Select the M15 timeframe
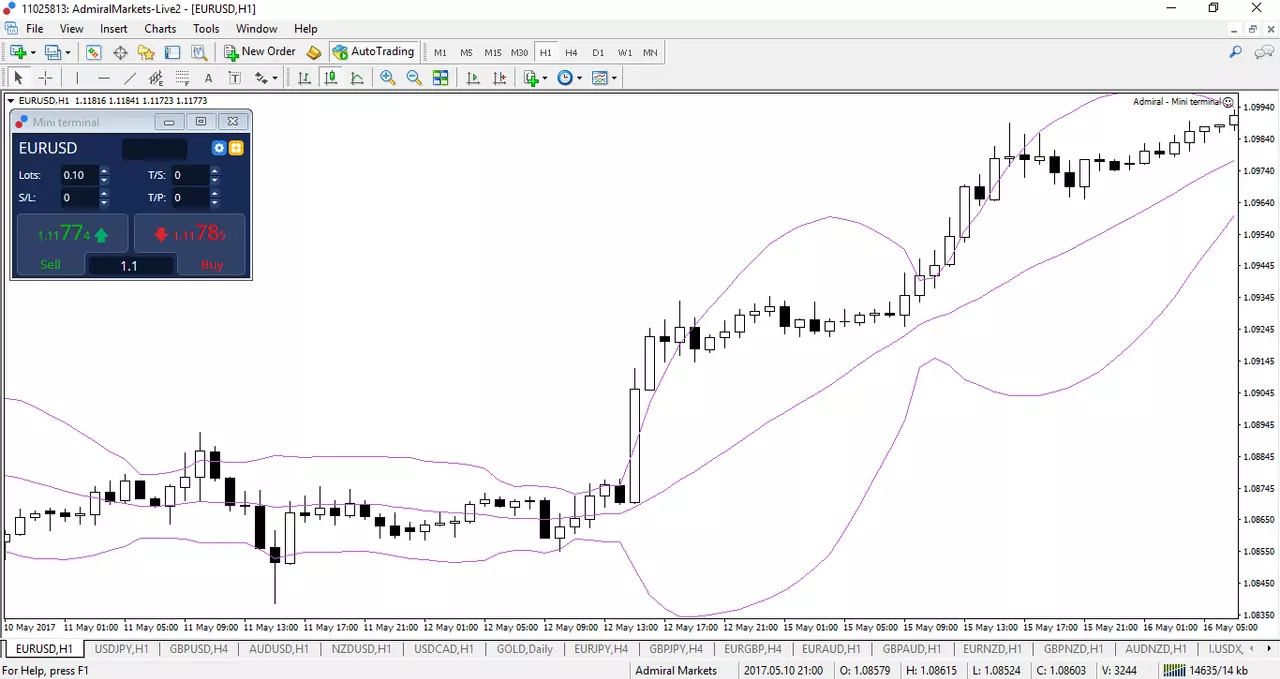This screenshot has width=1280, height=679. pyautogui.click(x=493, y=52)
